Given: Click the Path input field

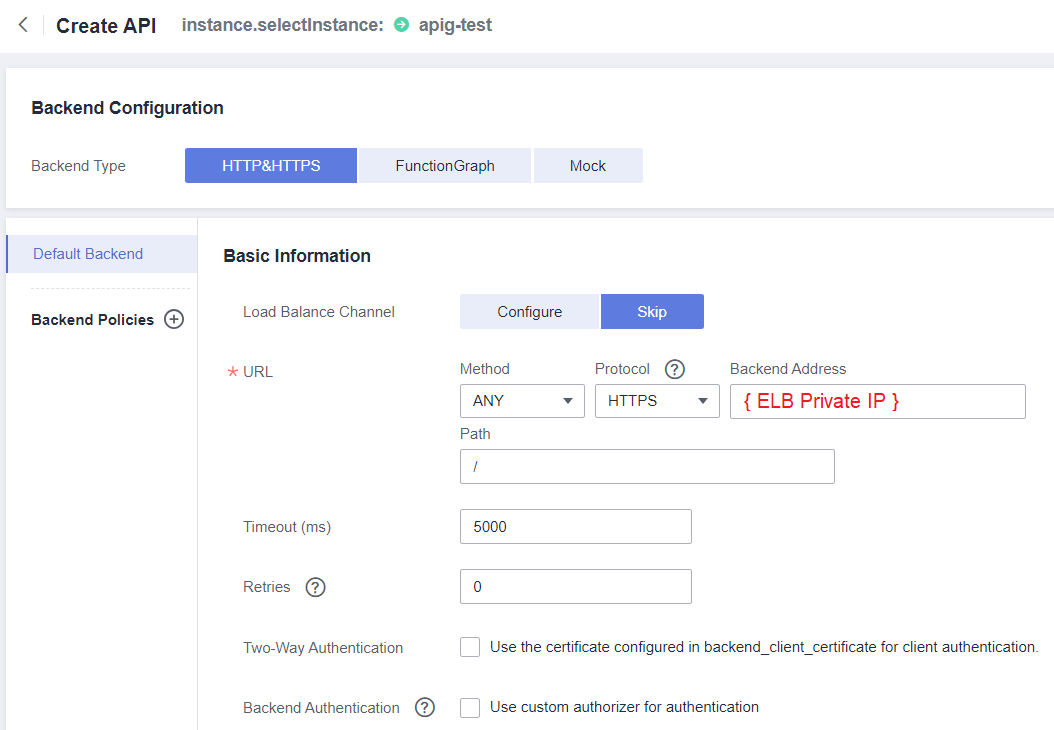Looking at the screenshot, I should (647, 467).
